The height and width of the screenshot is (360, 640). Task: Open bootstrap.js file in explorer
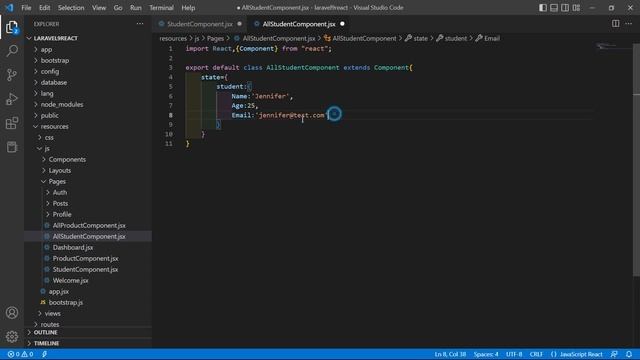66,302
